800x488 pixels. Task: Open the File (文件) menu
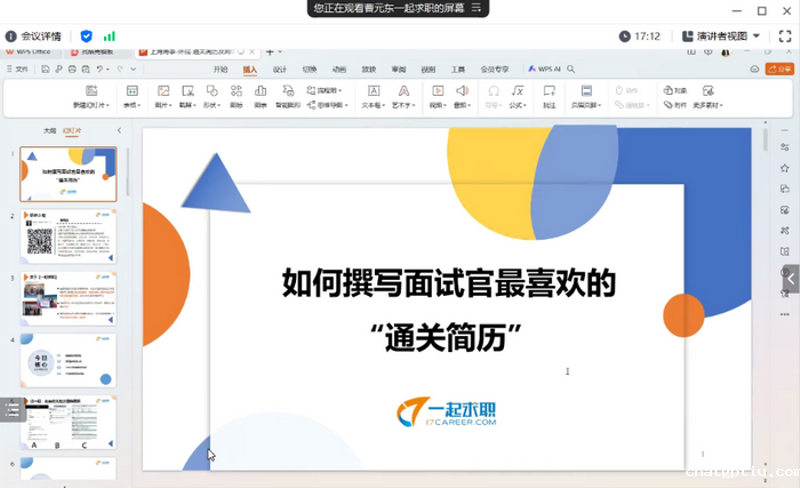click(x=17, y=69)
